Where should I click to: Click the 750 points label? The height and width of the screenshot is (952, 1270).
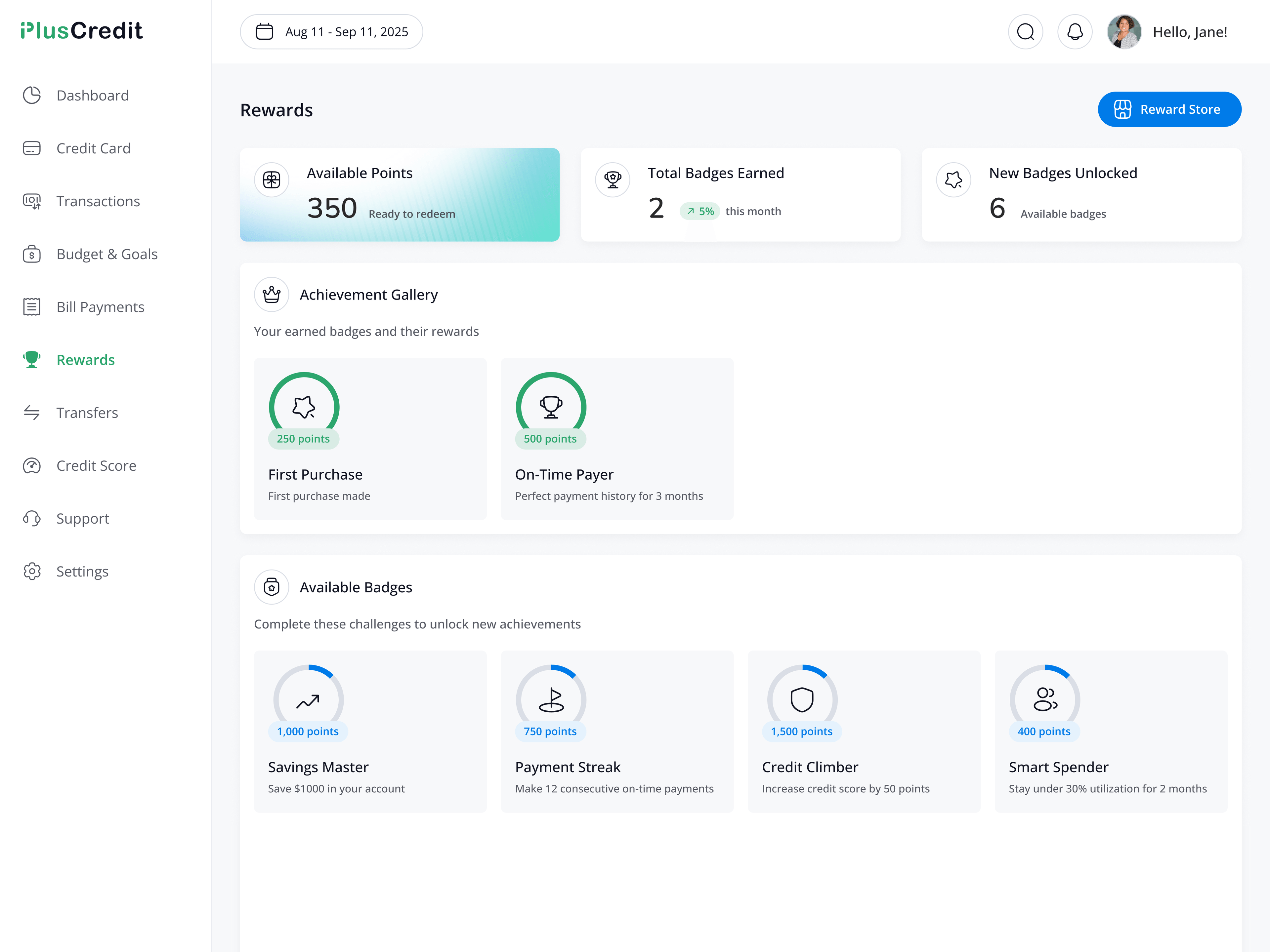pyautogui.click(x=550, y=732)
